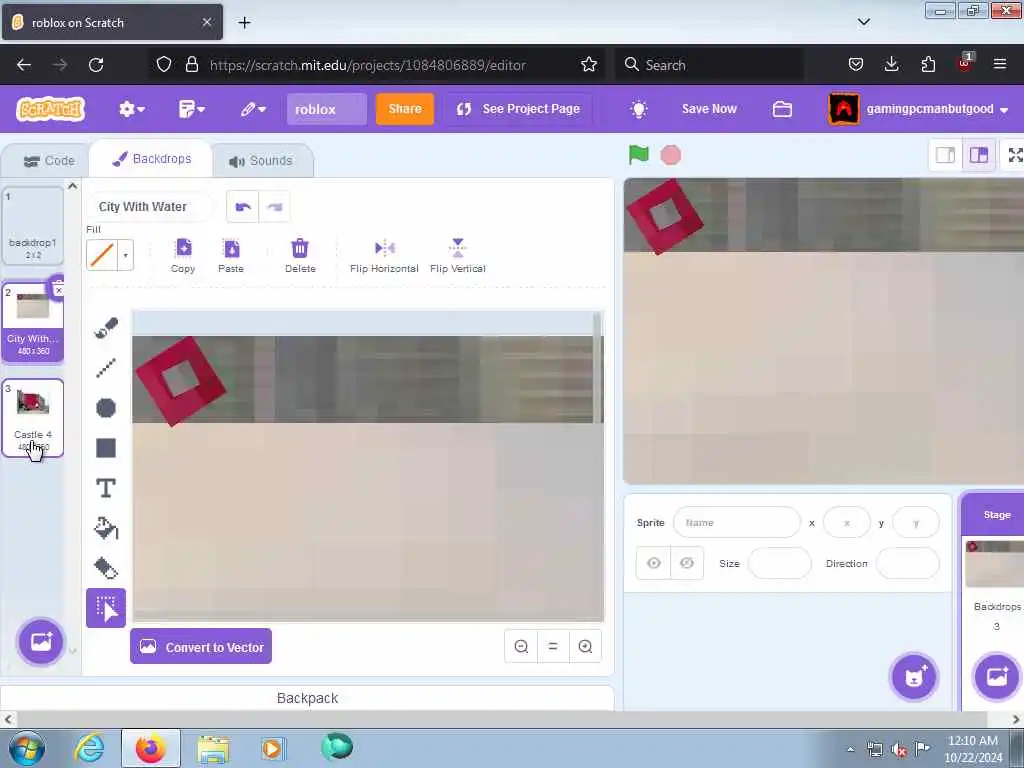Undo the last paint action

(243, 207)
